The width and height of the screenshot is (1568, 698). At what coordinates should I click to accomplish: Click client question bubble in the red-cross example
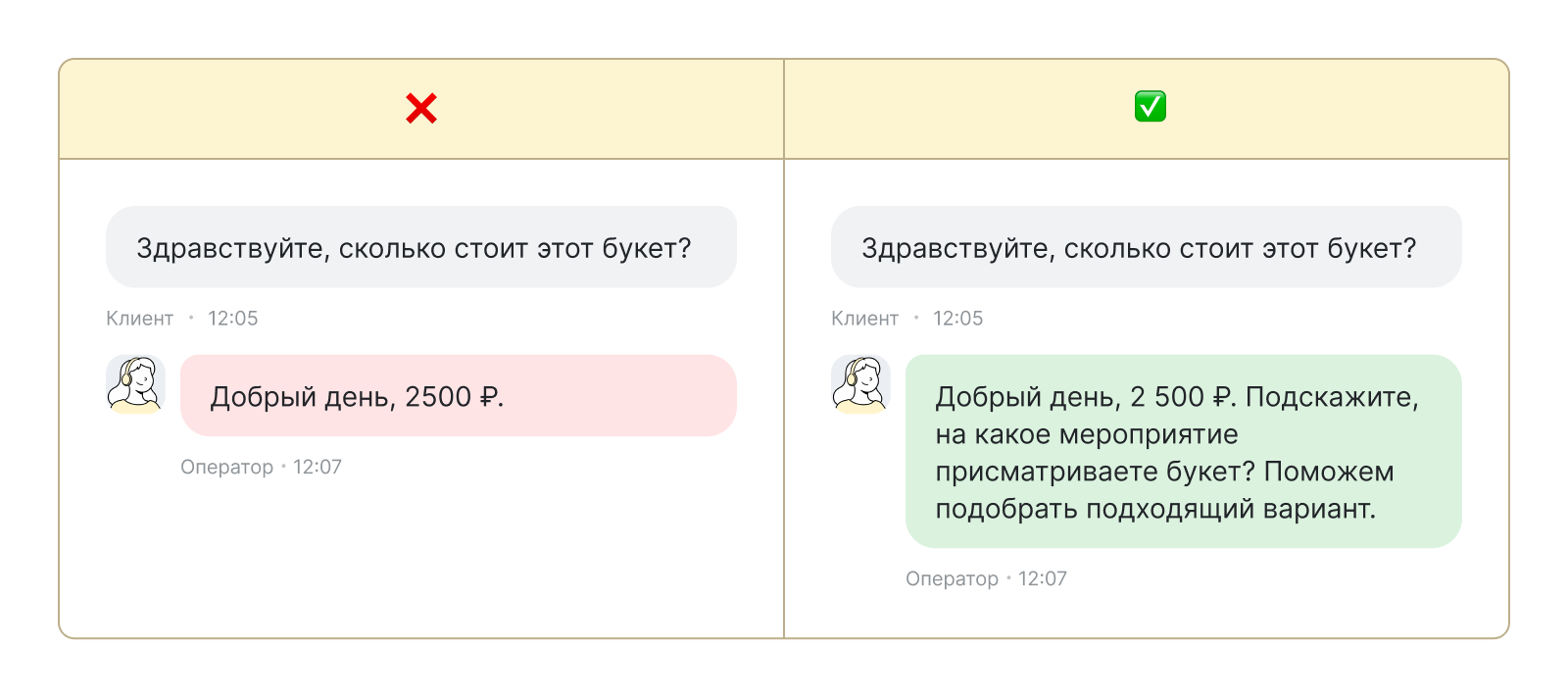(420, 247)
